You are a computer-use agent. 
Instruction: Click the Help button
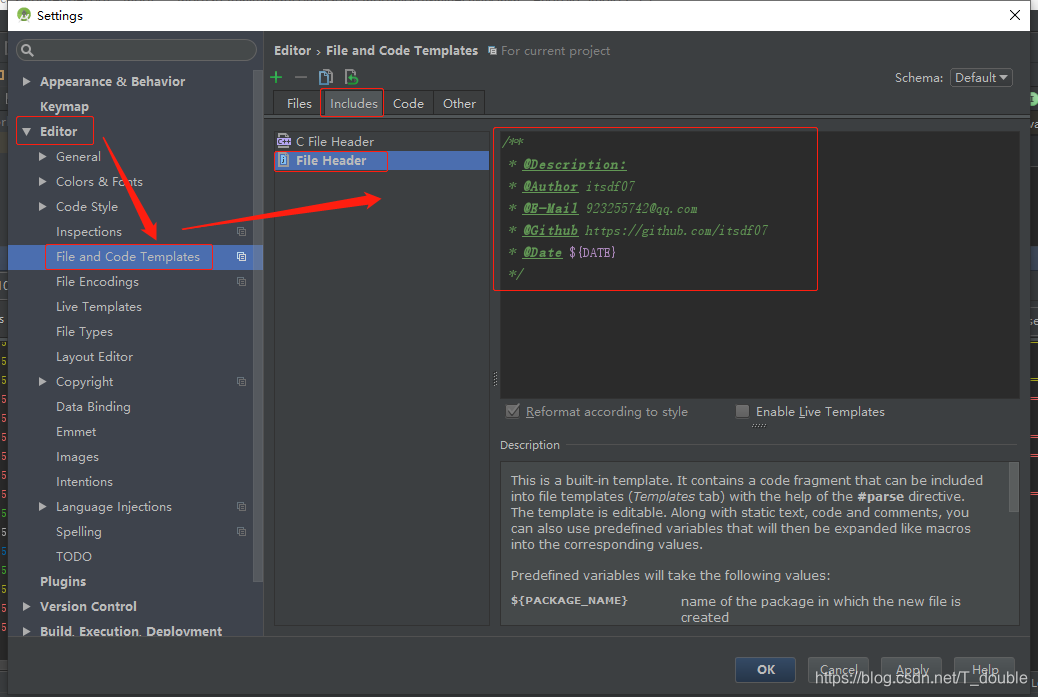point(984,670)
